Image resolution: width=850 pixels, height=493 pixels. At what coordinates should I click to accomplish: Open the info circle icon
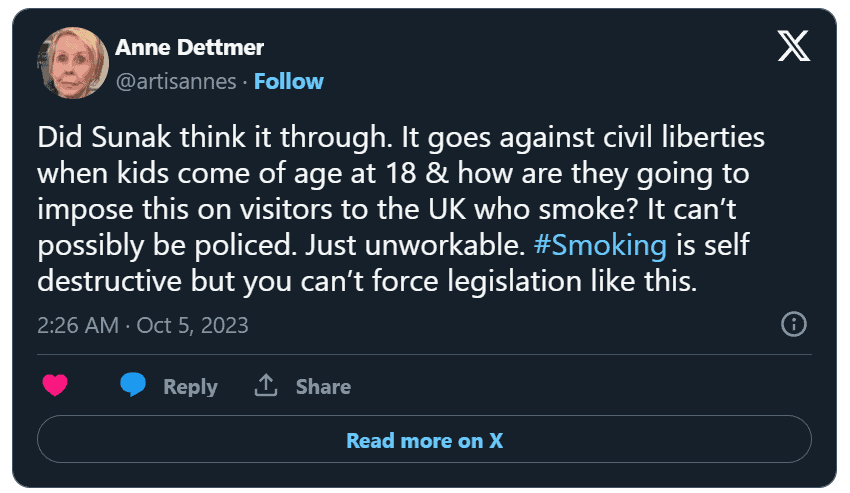(793, 324)
